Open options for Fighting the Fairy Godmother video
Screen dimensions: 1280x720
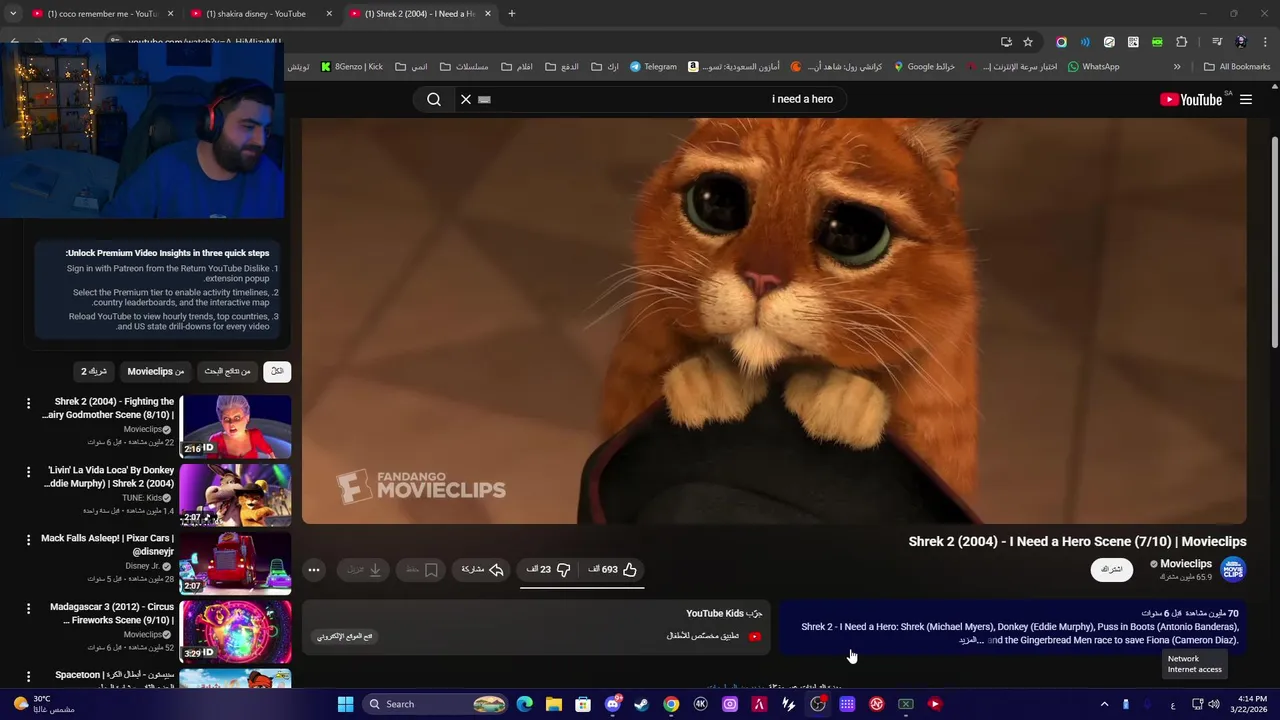pos(28,402)
